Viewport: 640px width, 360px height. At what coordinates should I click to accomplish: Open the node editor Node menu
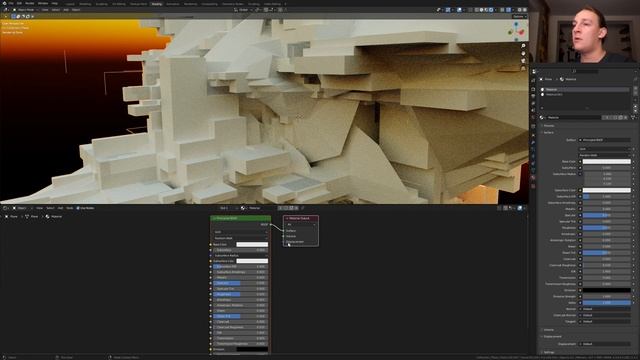click(x=70, y=208)
